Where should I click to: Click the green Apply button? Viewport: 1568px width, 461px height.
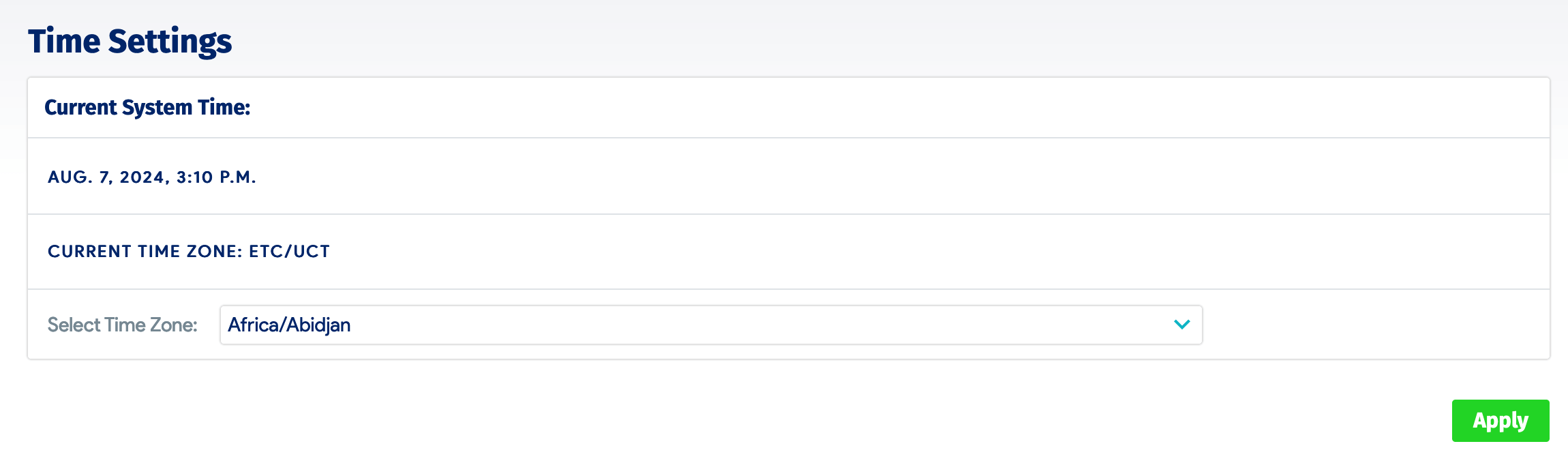click(1500, 421)
